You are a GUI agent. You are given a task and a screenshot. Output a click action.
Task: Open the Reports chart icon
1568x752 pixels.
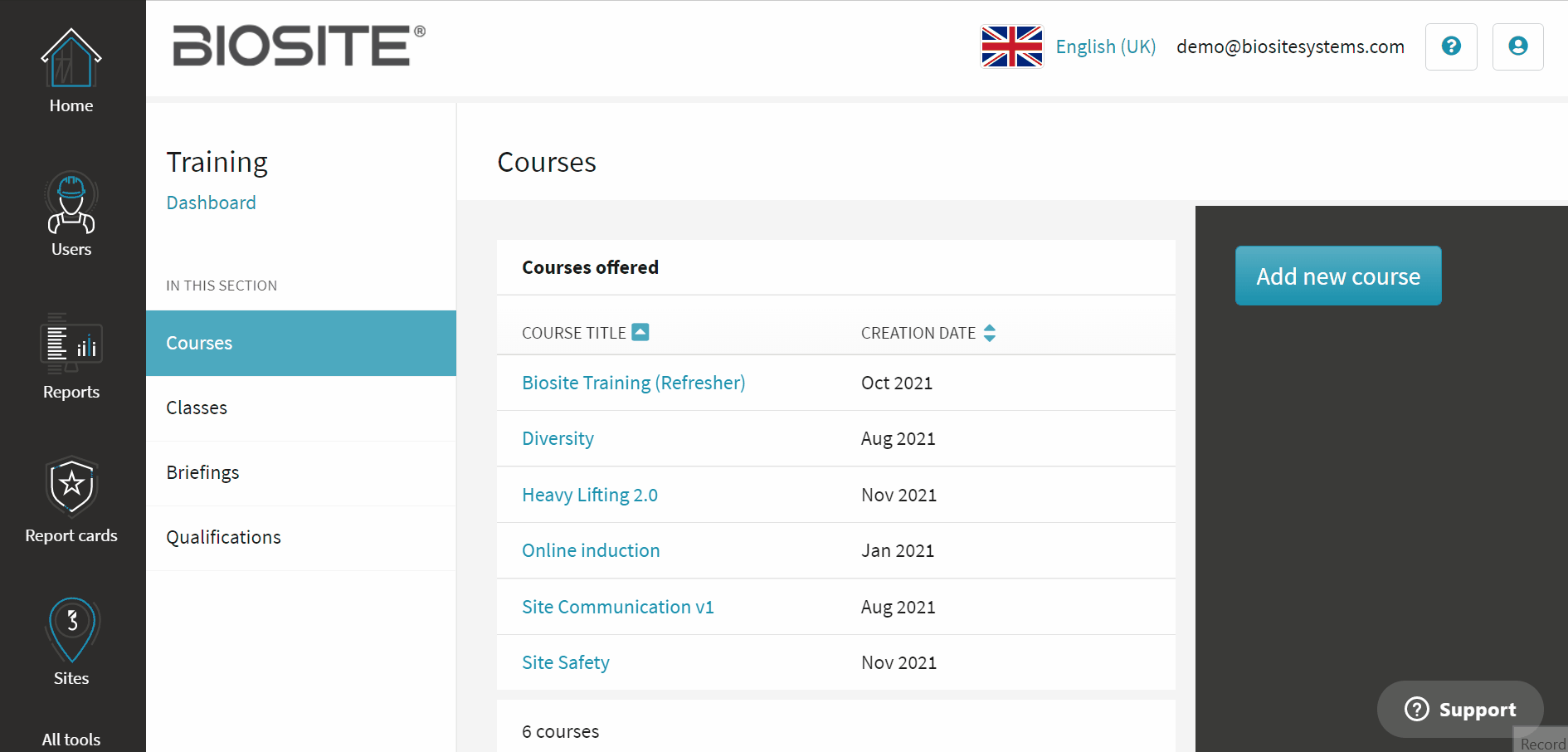tap(71, 344)
